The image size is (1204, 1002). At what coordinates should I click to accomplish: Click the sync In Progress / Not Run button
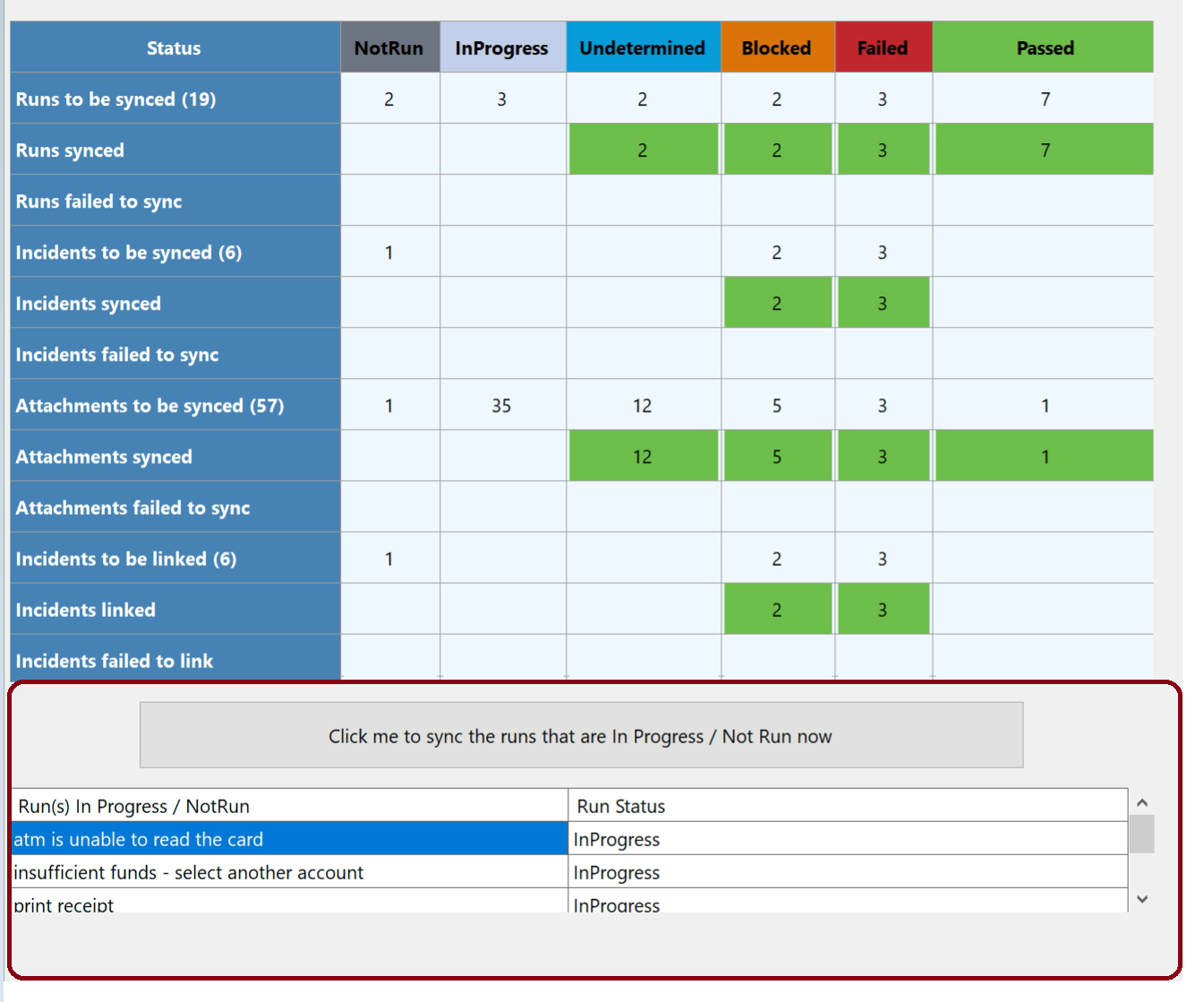(581, 735)
